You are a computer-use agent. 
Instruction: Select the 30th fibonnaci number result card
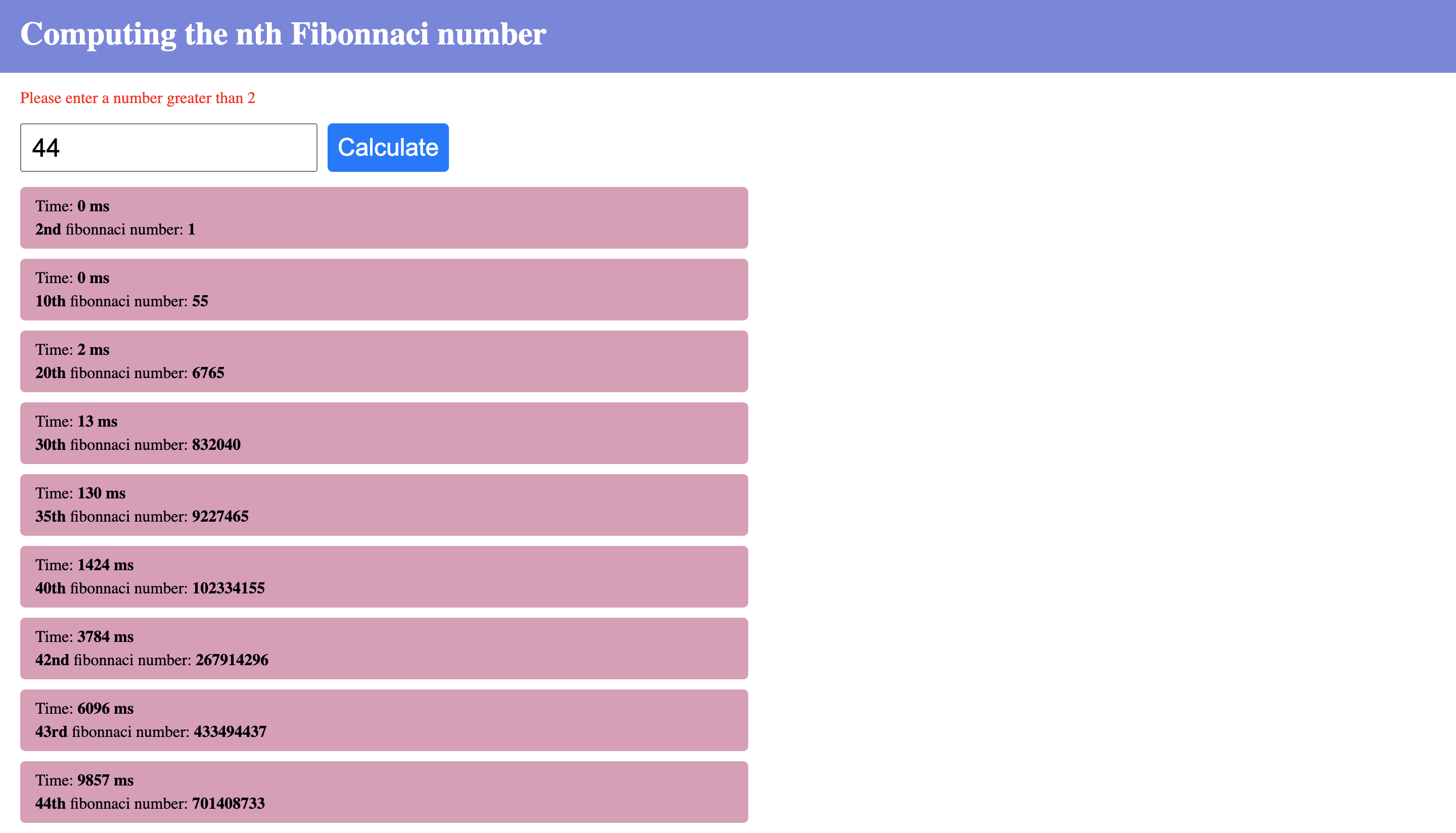click(x=383, y=433)
